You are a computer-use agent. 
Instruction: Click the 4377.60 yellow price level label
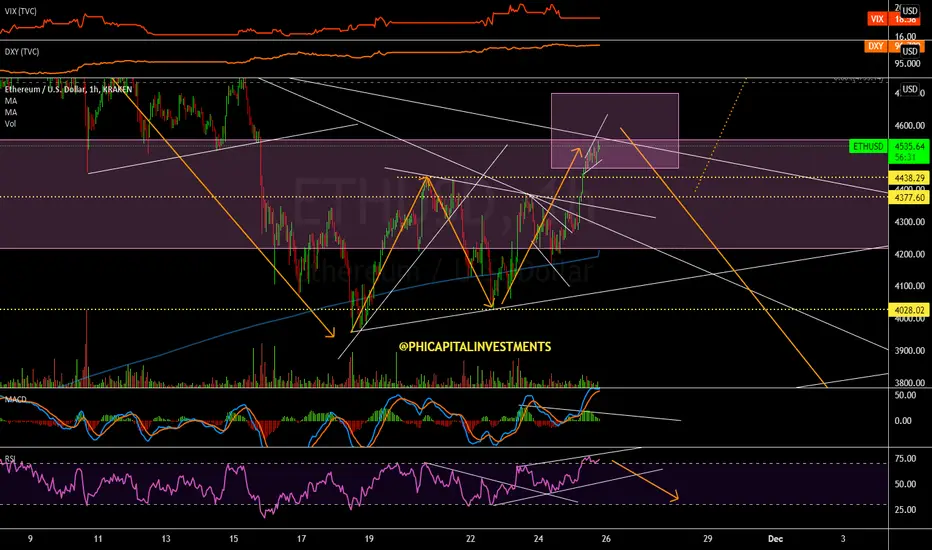[x=909, y=197]
